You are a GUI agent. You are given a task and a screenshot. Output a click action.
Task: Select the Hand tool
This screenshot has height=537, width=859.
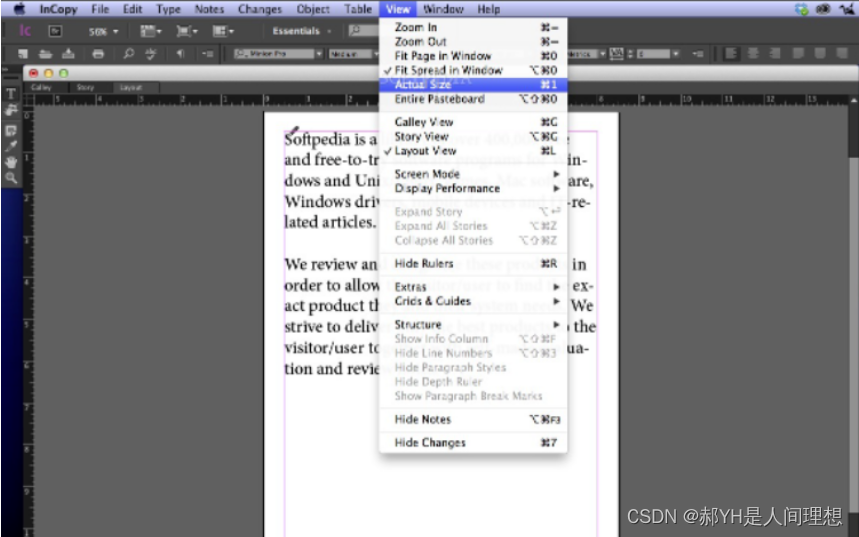click(10, 162)
